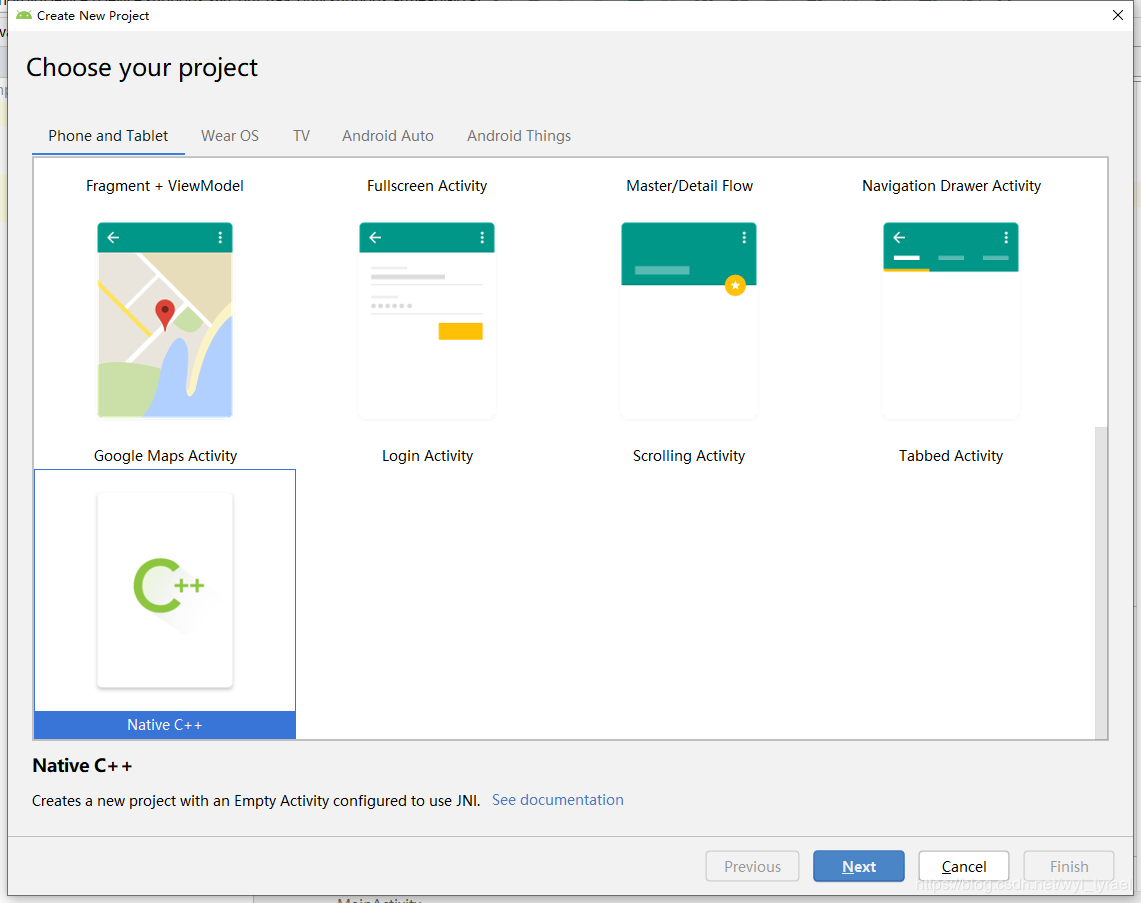This screenshot has width=1141, height=903.
Task: Click the red map pin in Google Maps thumbnail
Action: coord(165,314)
